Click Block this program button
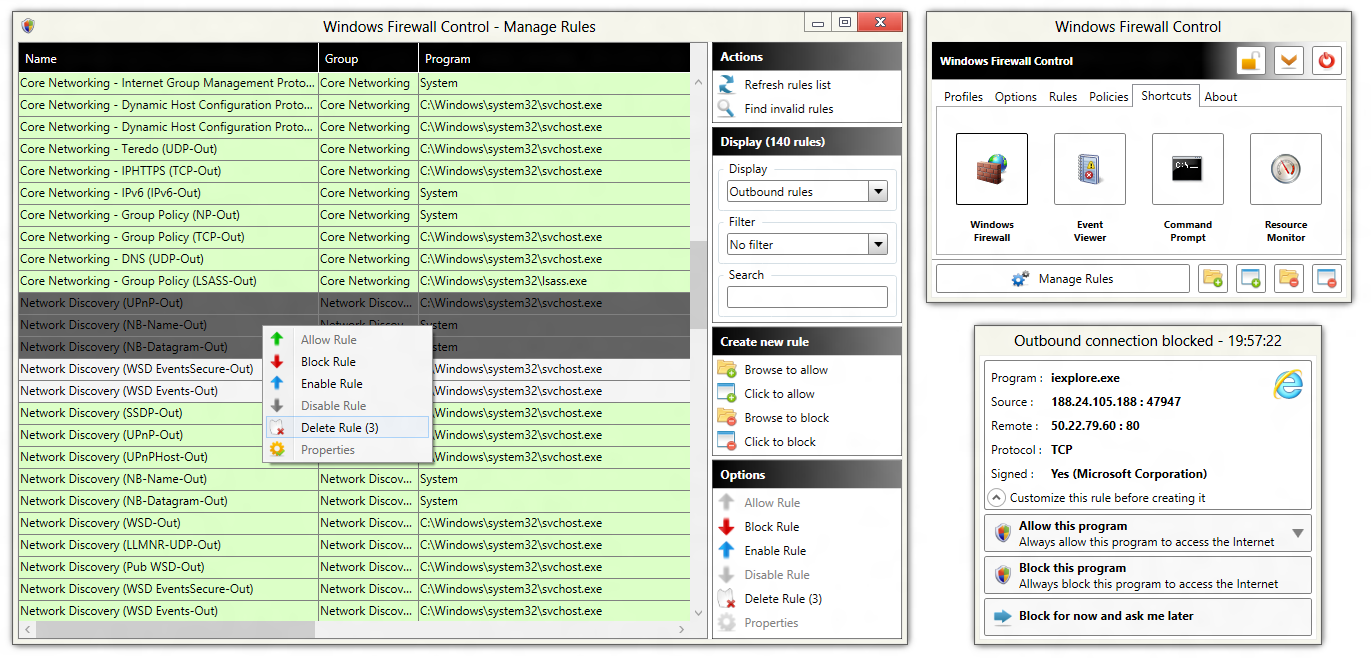 click(1147, 576)
